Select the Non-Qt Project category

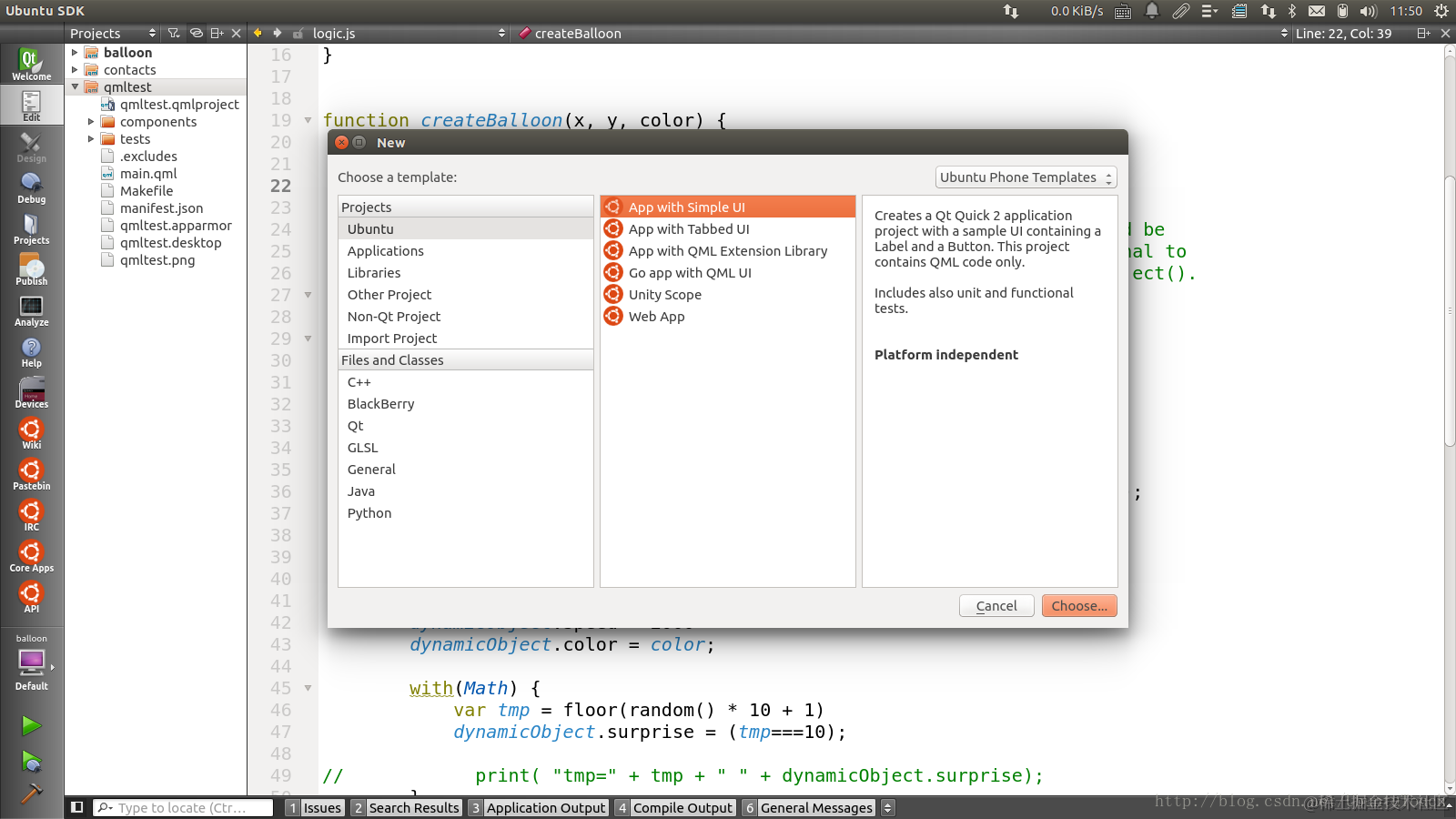[466, 317]
